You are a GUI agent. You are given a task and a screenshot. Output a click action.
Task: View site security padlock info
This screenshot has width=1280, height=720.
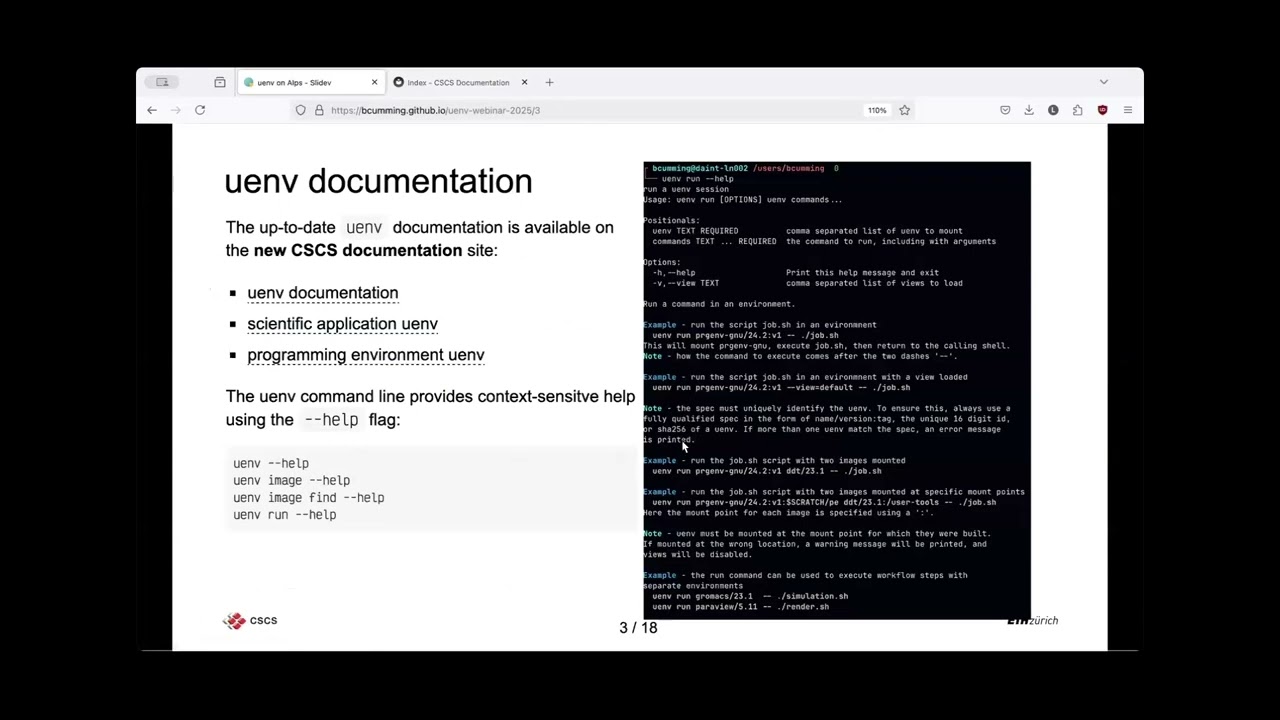click(319, 110)
